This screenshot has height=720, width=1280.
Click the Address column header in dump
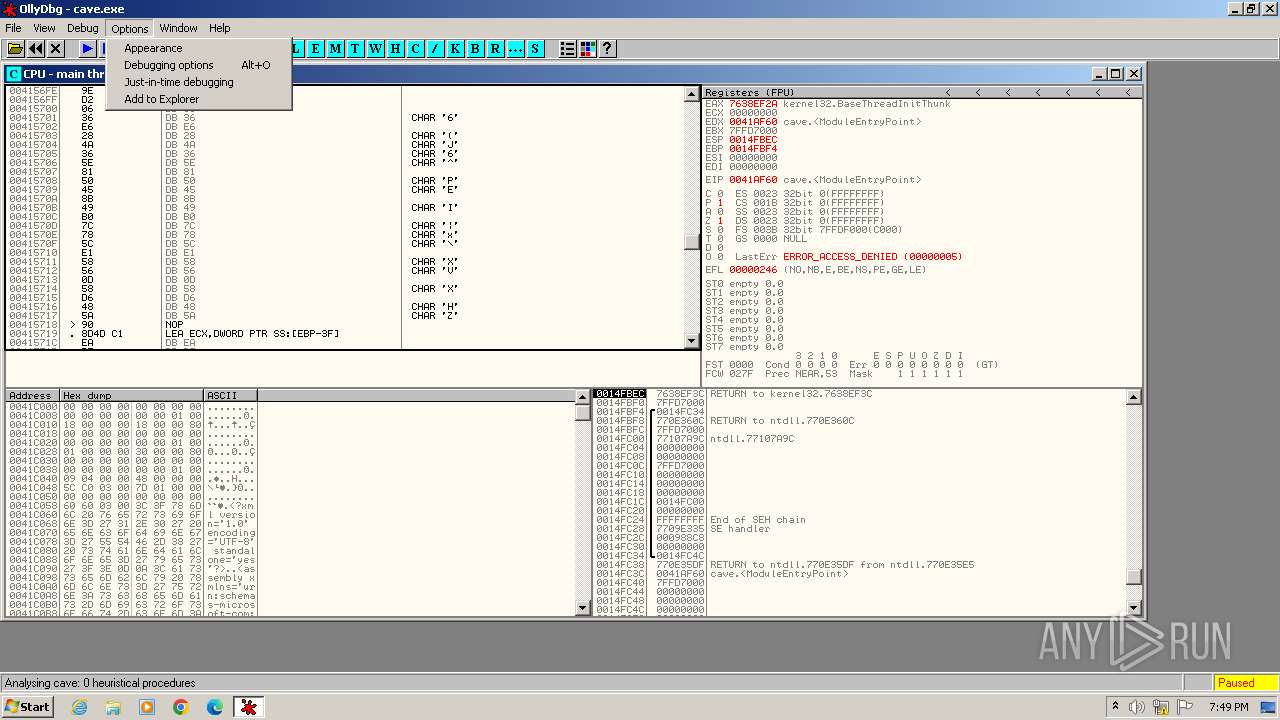pyautogui.click(x=33, y=396)
